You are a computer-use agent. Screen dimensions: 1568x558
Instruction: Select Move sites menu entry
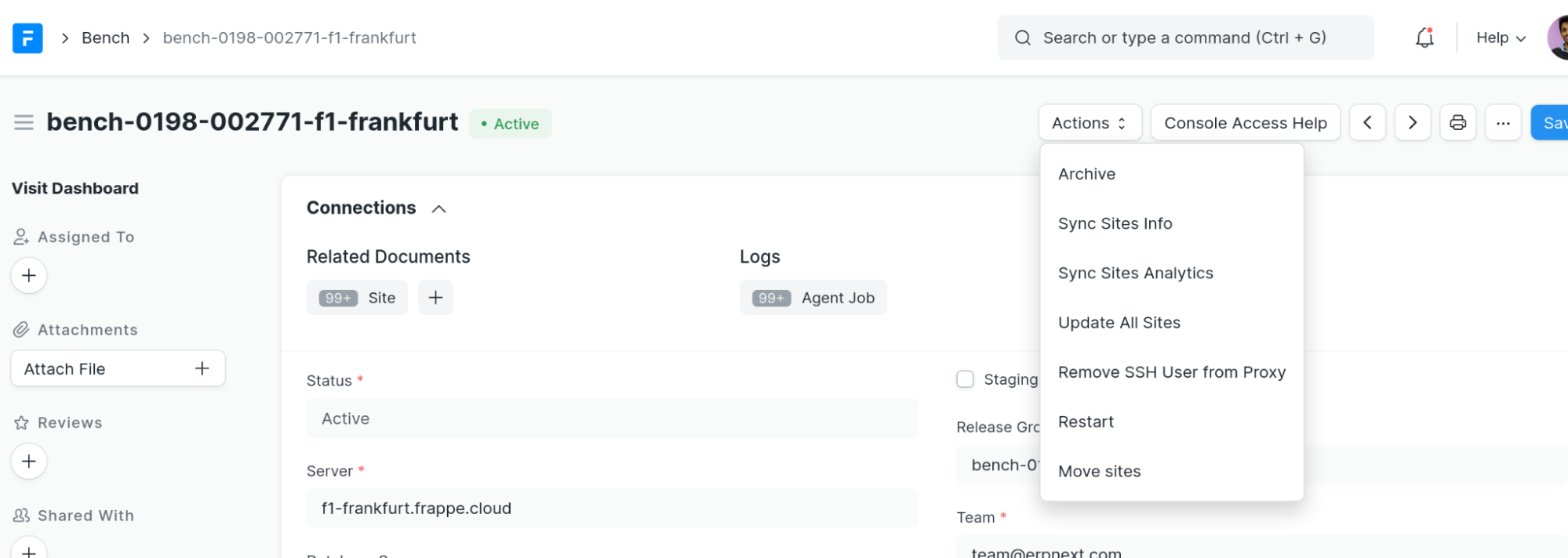[x=1099, y=471]
